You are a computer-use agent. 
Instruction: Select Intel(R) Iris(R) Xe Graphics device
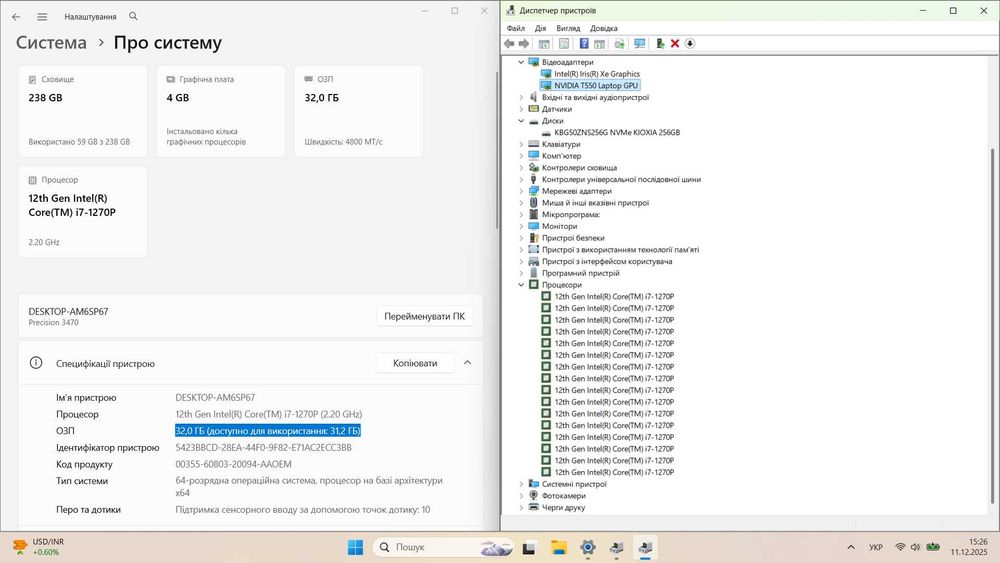click(596, 74)
